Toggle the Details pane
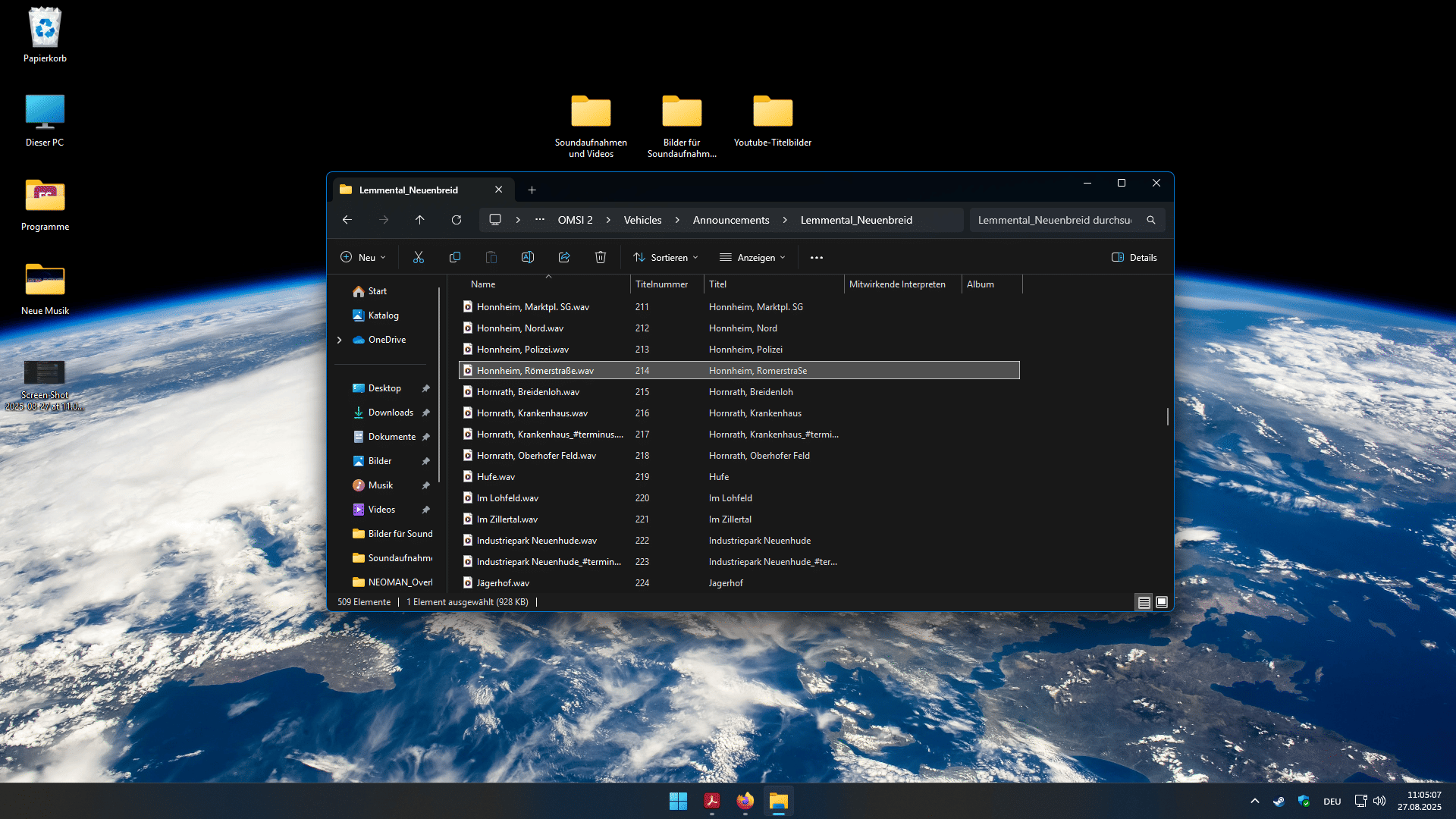Image resolution: width=1456 pixels, height=819 pixels. click(x=1134, y=257)
